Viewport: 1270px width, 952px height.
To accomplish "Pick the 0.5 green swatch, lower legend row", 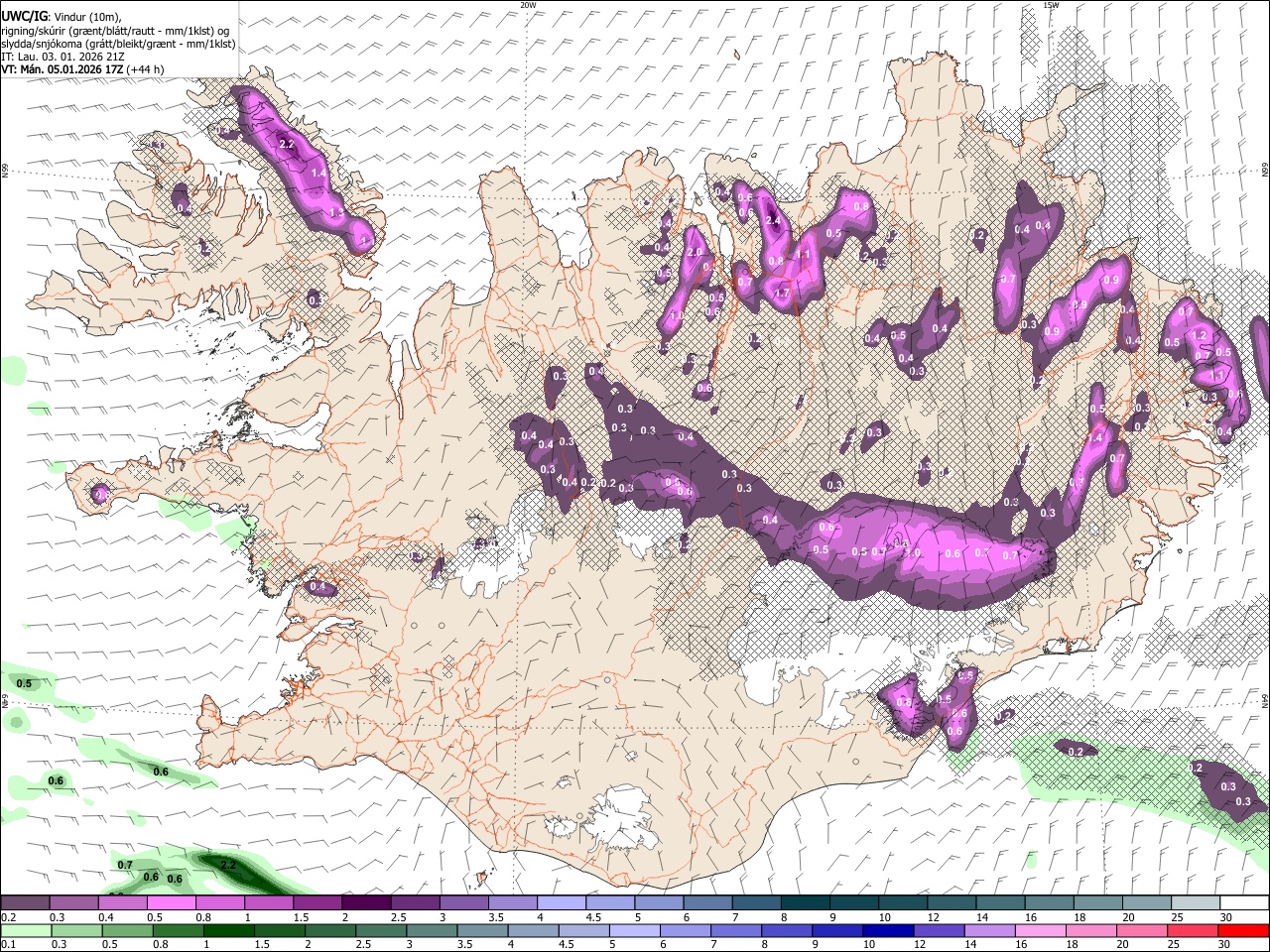I will (127, 931).
